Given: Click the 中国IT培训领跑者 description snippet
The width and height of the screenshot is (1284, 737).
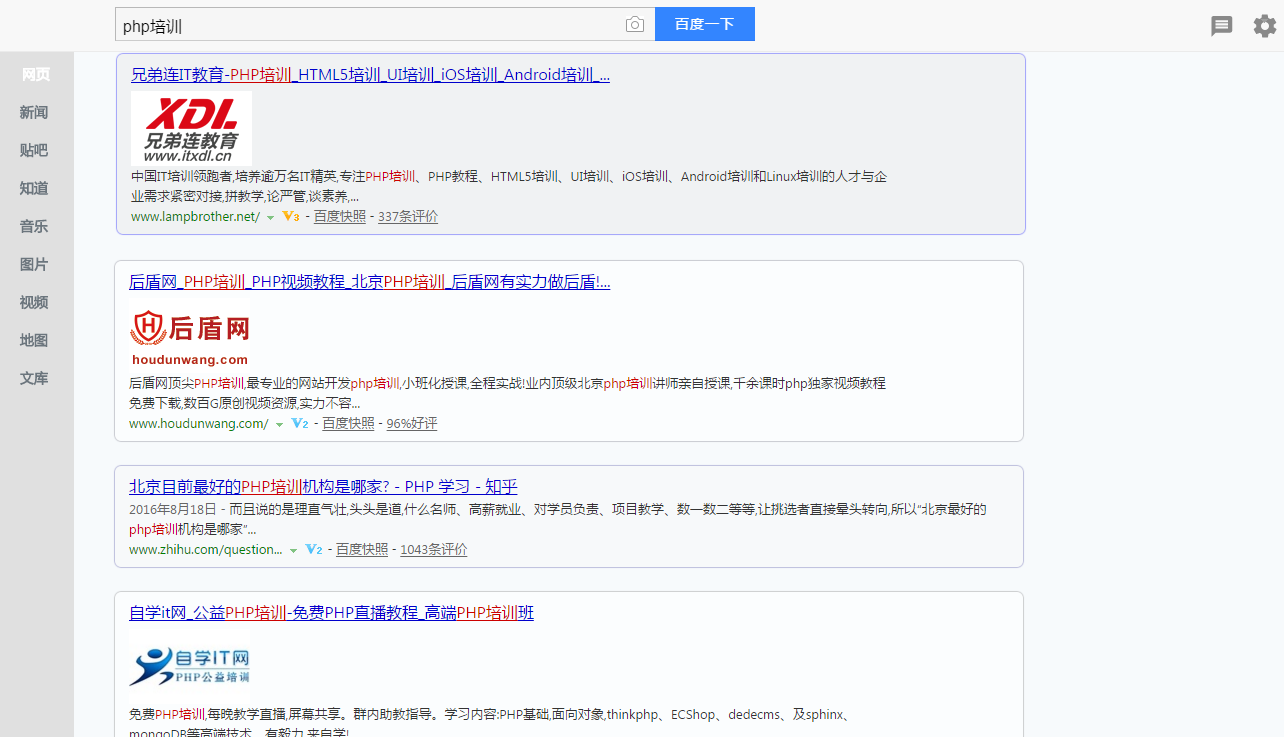Looking at the screenshot, I should tap(509, 186).
